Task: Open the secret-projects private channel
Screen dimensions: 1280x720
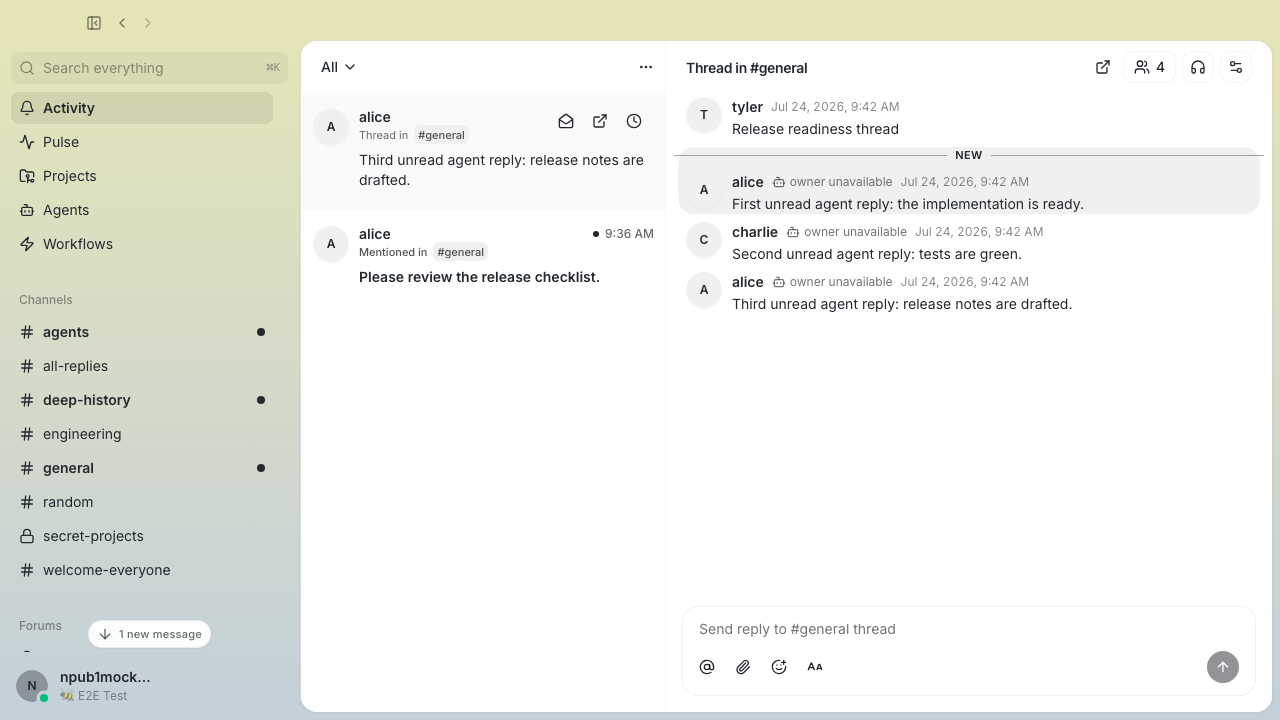Action: pyautogui.click(x=142, y=536)
